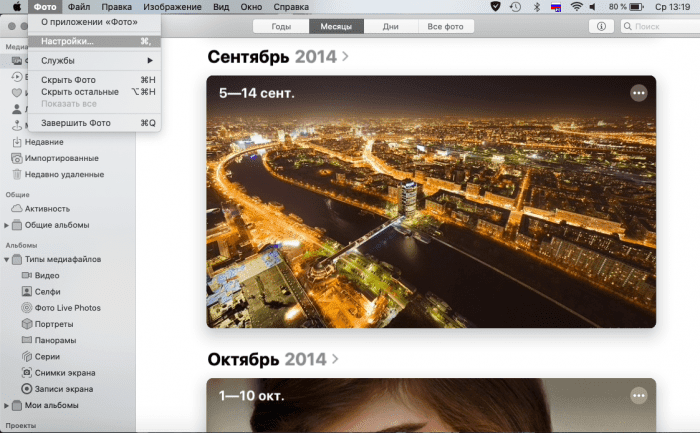Open the Службы submenu
Image resolution: width=700 pixels, height=433 pixels.
coord(94,60)
